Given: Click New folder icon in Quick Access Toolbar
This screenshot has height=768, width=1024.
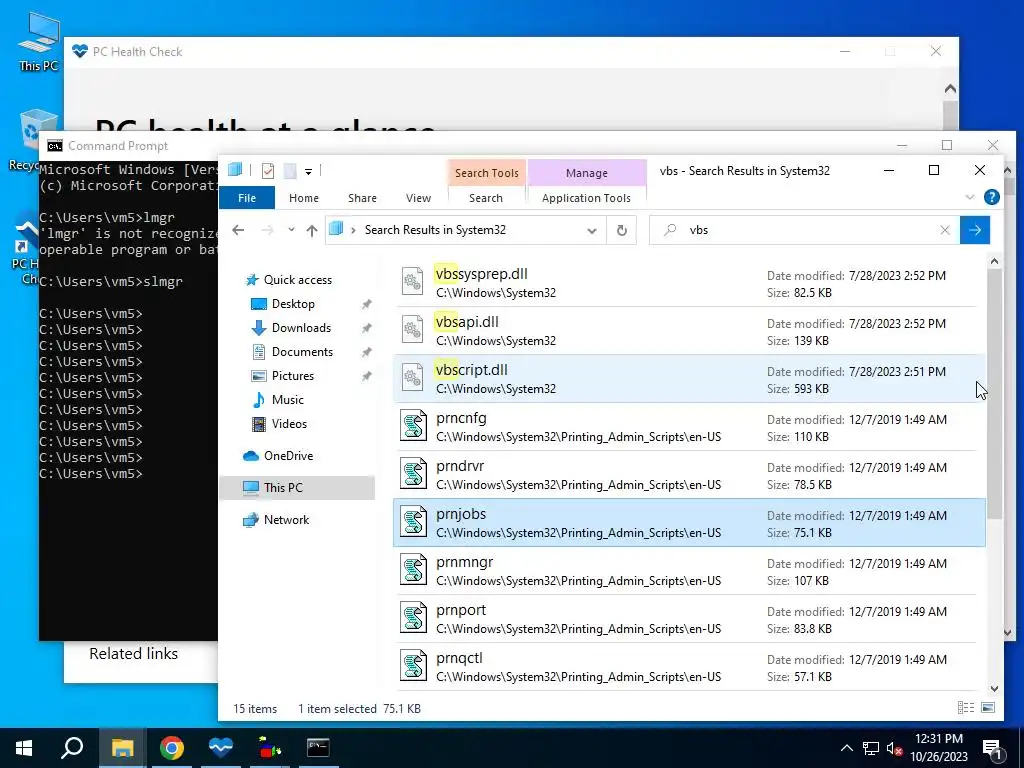Looking at the screenshot, I should coord(290,171).
